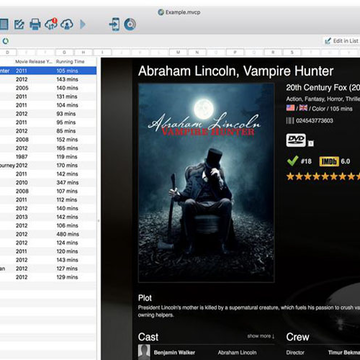Select the row with 85 mins
Viewport: 360px width, 360px height.
click(48, 131)
